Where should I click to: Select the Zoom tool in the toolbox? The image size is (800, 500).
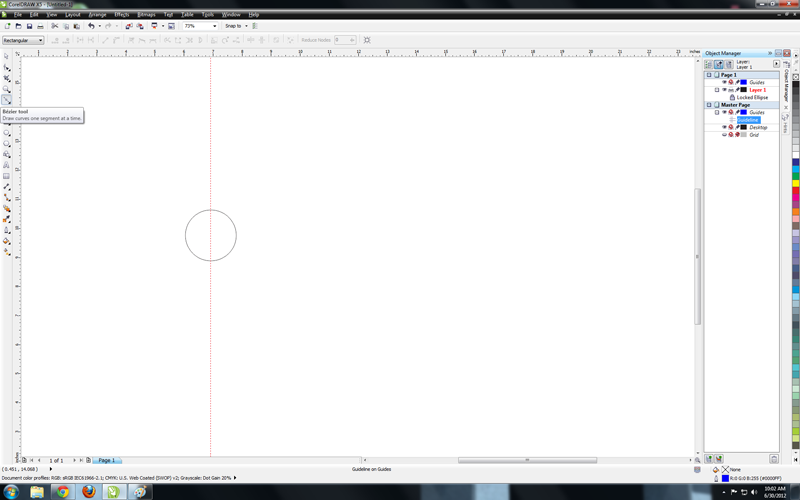(x=7, y=89)
